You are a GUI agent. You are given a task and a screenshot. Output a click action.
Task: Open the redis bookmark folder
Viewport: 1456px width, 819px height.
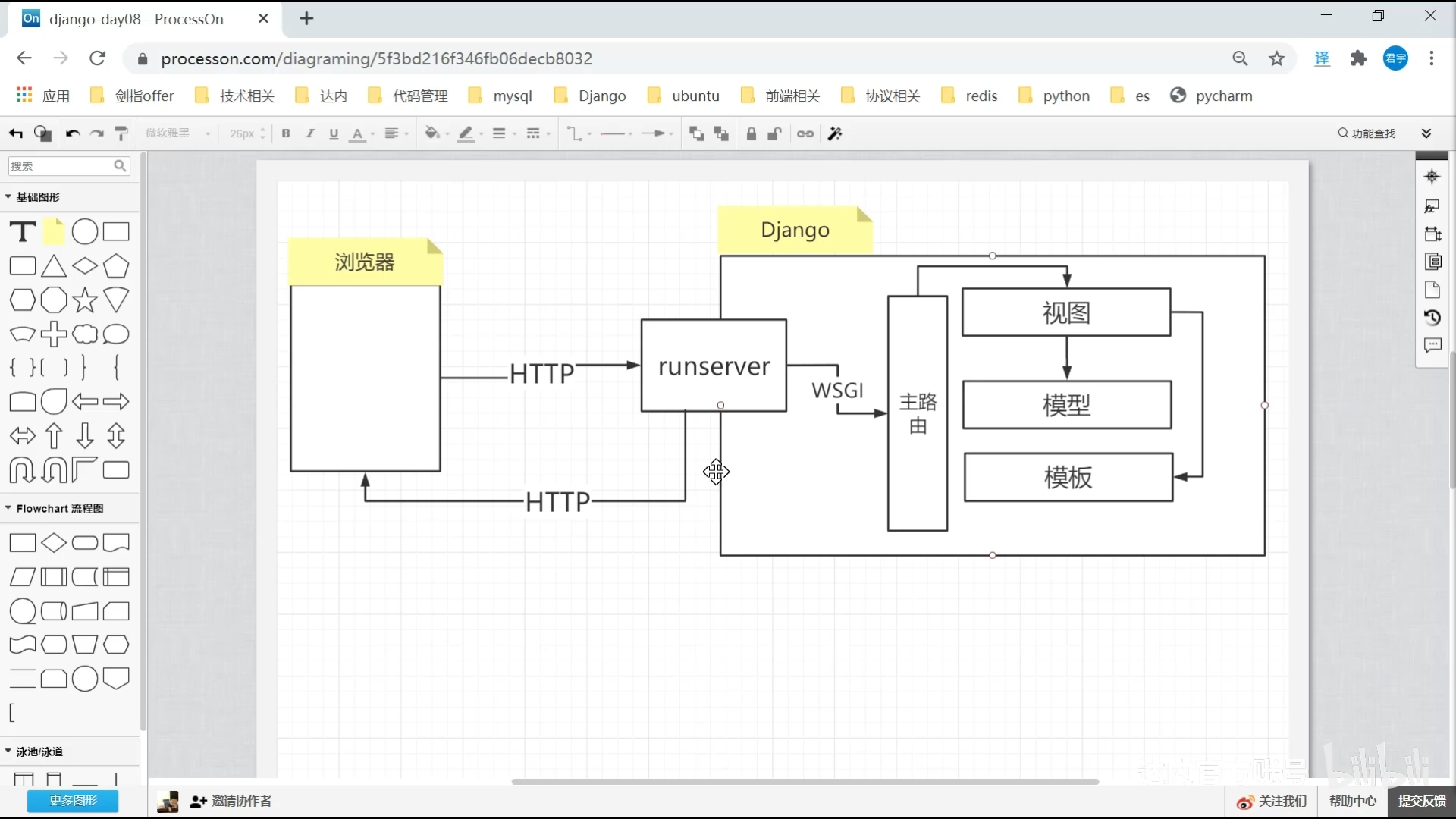click(x=969, y=96)
